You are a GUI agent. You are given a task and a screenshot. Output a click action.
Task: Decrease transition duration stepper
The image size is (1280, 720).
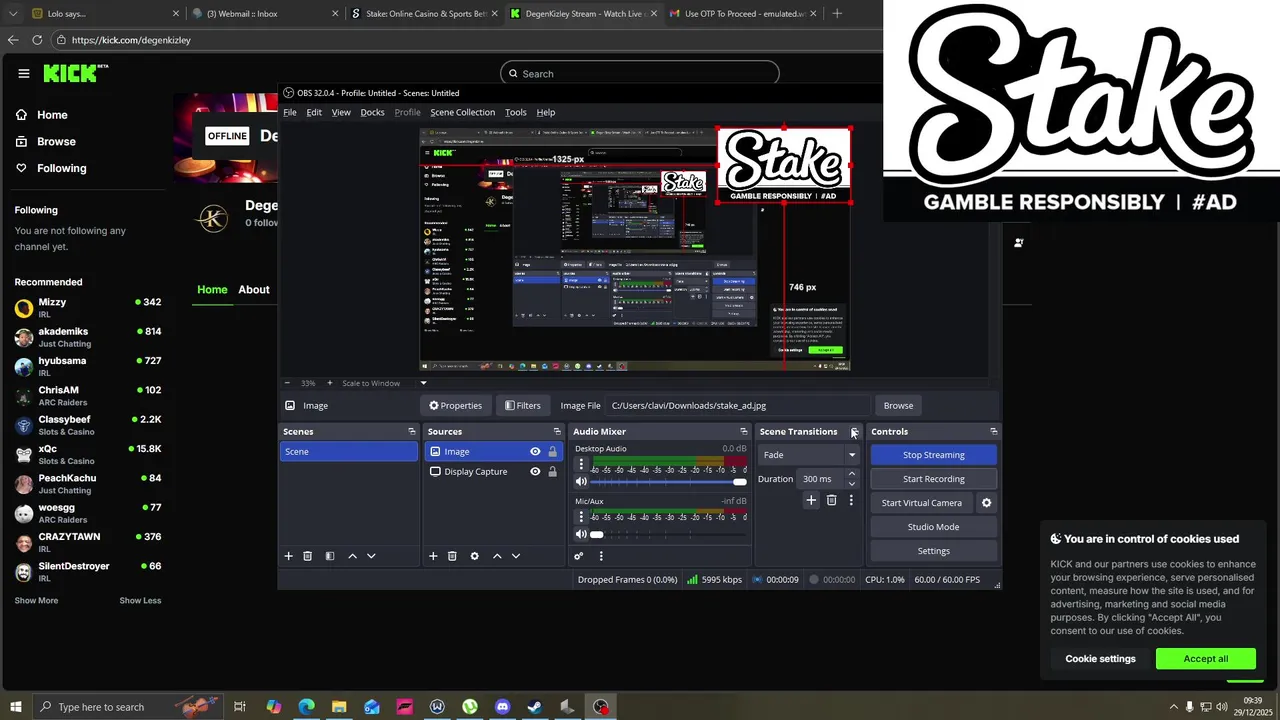(852, 484)
